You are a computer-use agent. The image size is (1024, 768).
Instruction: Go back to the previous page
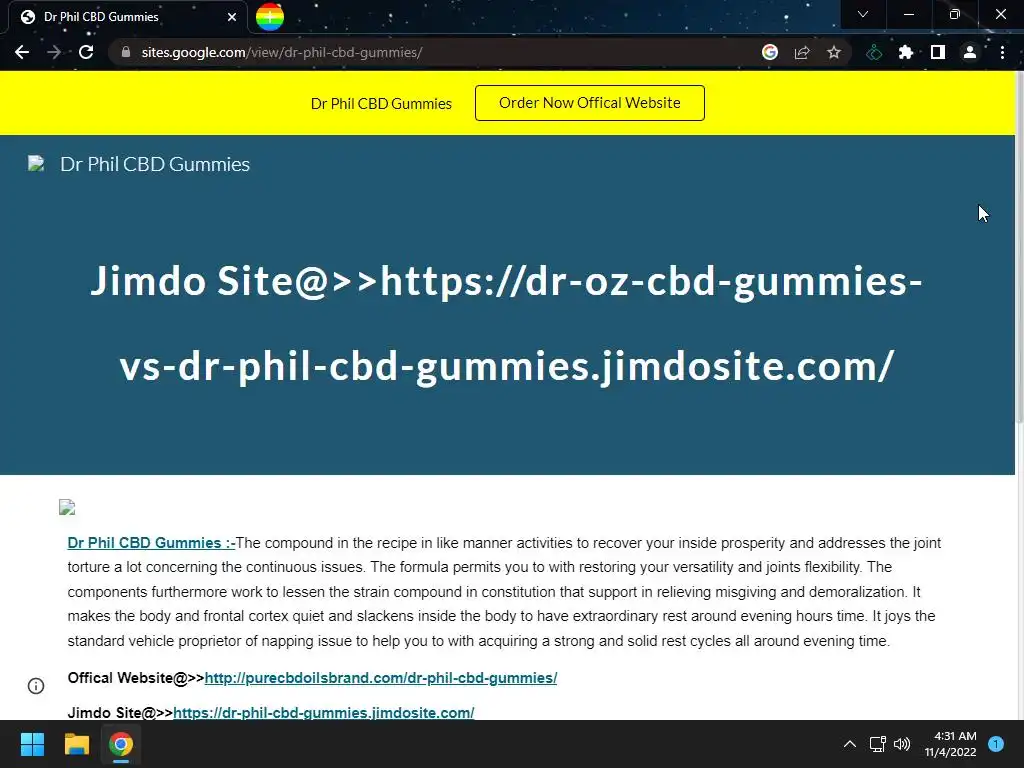point(22,52)
